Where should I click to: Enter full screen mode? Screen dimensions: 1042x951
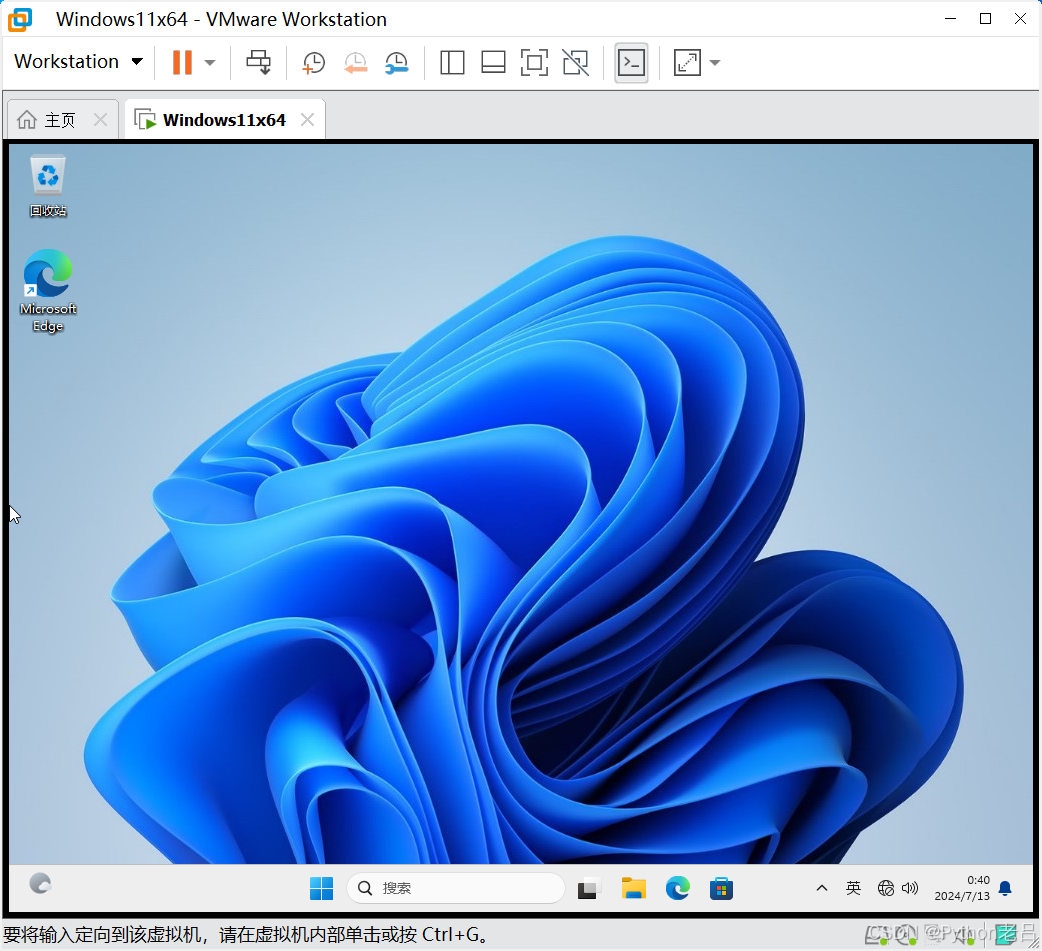pyautogui.click(x=534, y=62)
